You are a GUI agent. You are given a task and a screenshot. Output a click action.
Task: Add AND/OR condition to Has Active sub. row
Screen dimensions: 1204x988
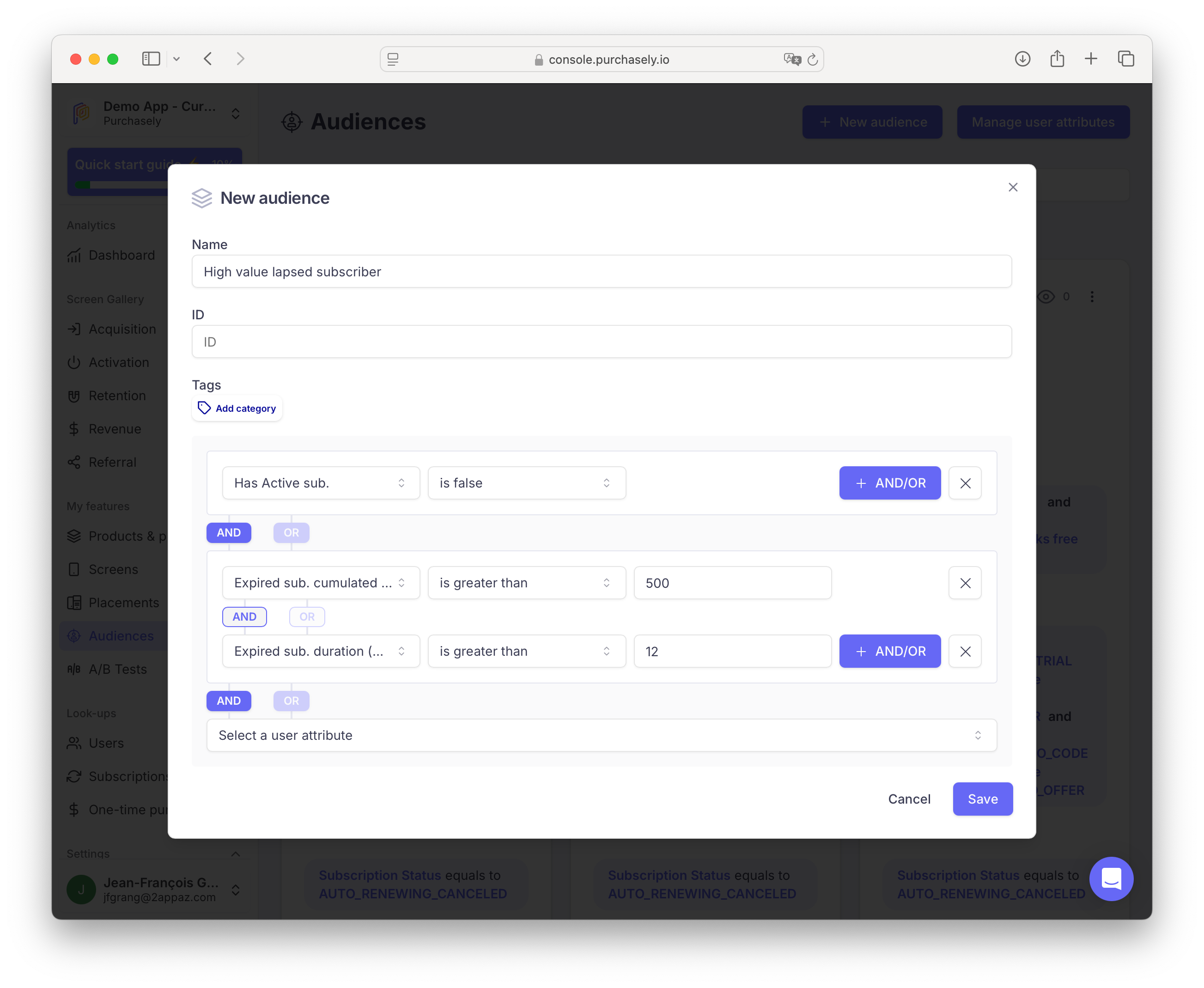(x=889, y=482)
